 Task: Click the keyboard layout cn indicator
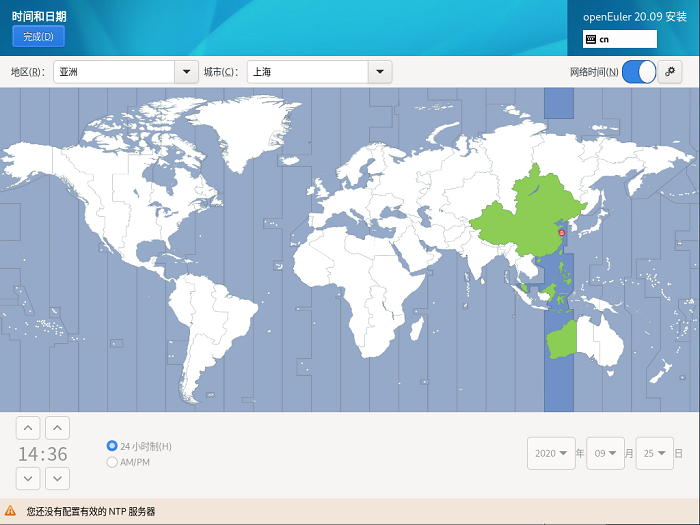pos(620,39)
